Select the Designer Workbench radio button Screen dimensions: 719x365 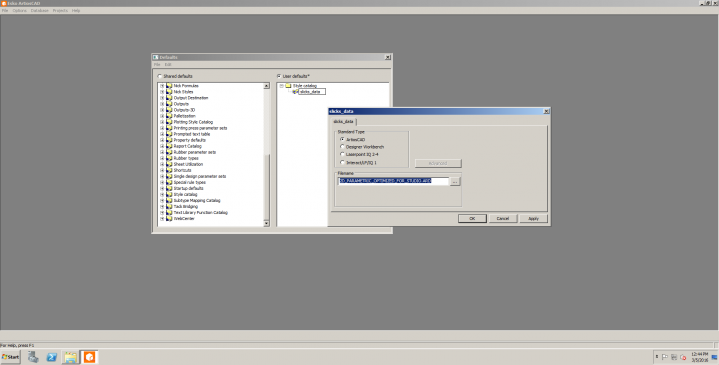[x=342, y=147]
